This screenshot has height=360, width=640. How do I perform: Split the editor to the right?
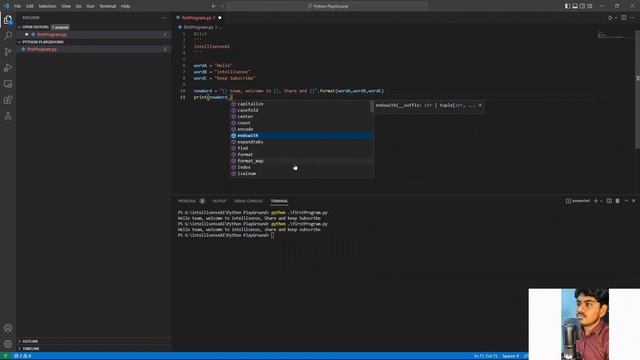624,18
